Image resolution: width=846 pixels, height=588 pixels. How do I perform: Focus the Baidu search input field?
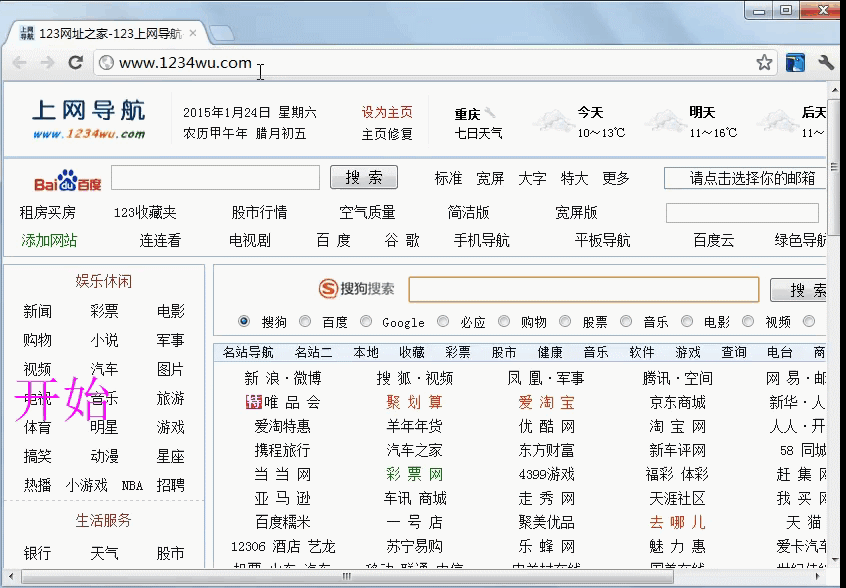coord(215,177)
